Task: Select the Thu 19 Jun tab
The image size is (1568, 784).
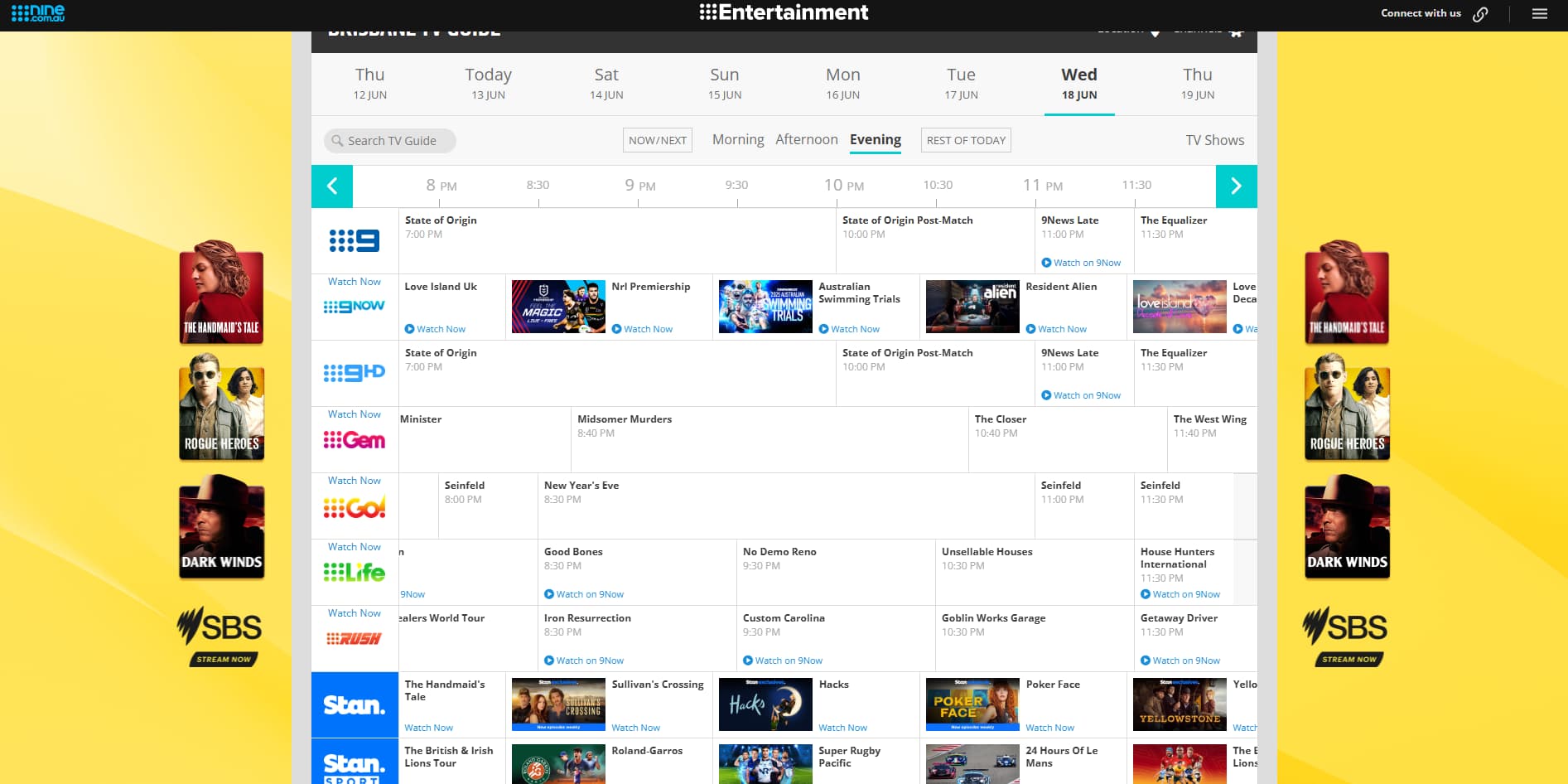Action: [x=1198, y=84]
